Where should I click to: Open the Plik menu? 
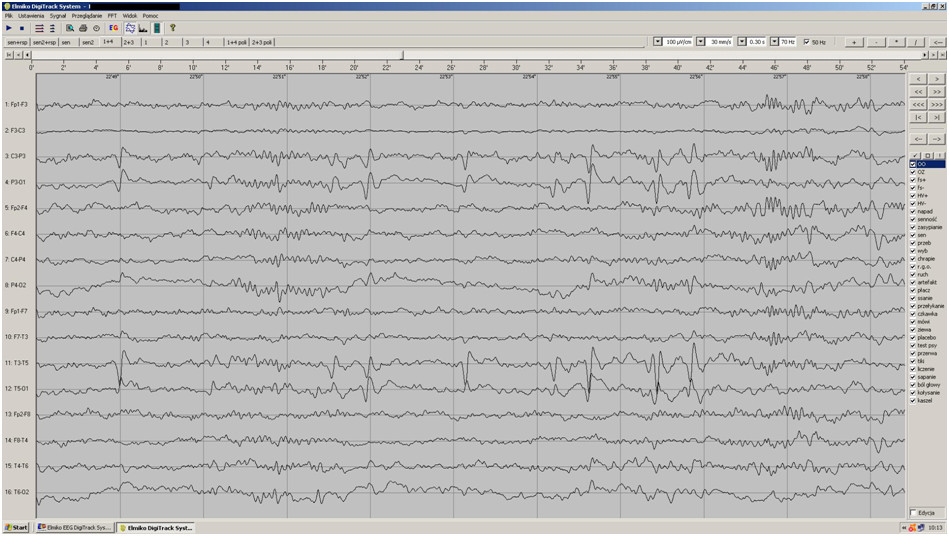click(x=8, y=16)
